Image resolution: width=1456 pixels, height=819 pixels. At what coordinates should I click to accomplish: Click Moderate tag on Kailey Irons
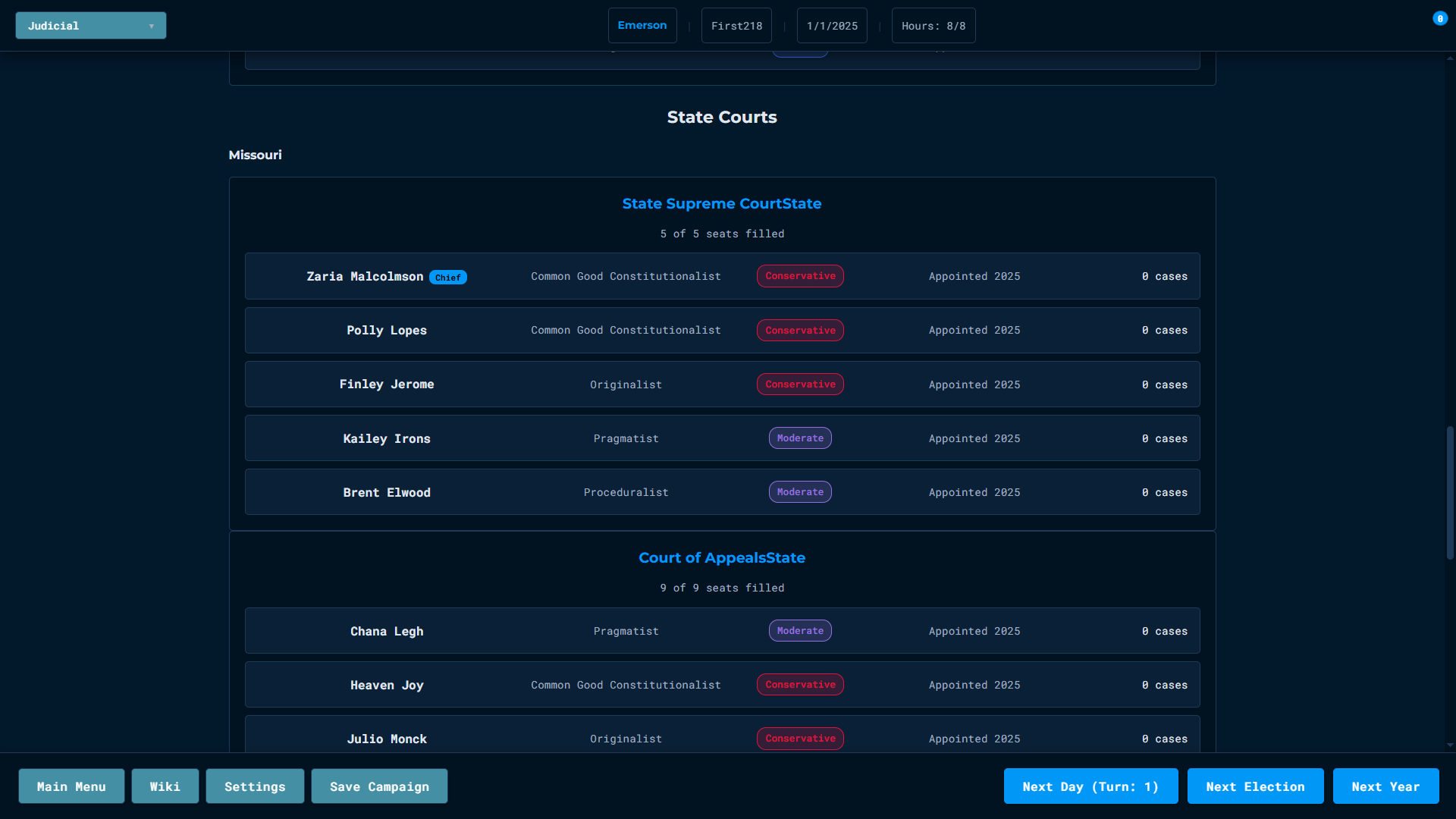tap(799, 438)
